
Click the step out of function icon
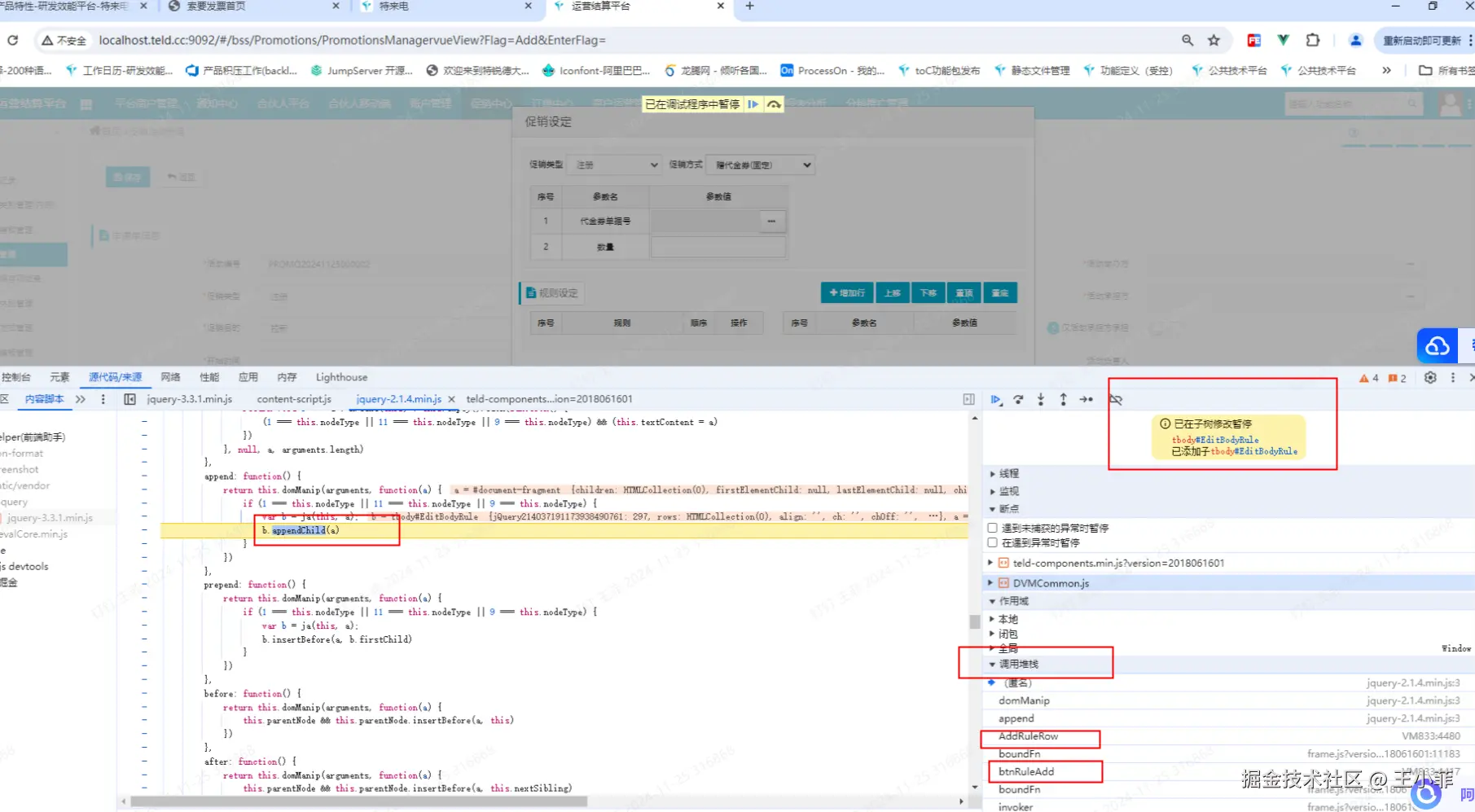pyautogui.click(x=1063, y=400)
